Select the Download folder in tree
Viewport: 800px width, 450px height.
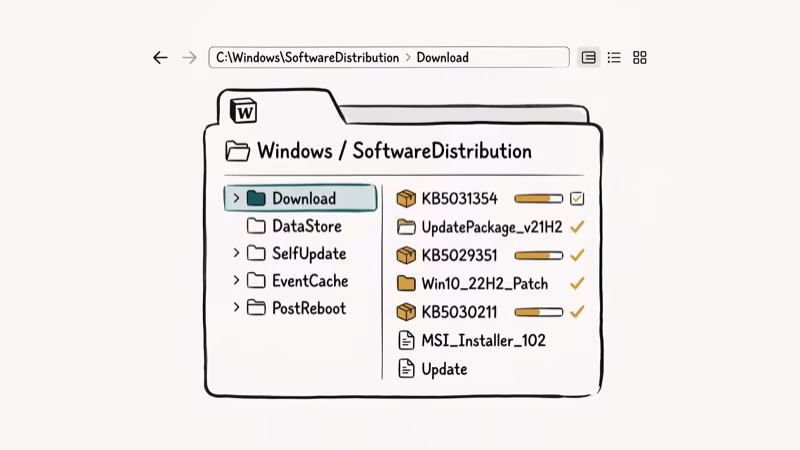[301, 198]
